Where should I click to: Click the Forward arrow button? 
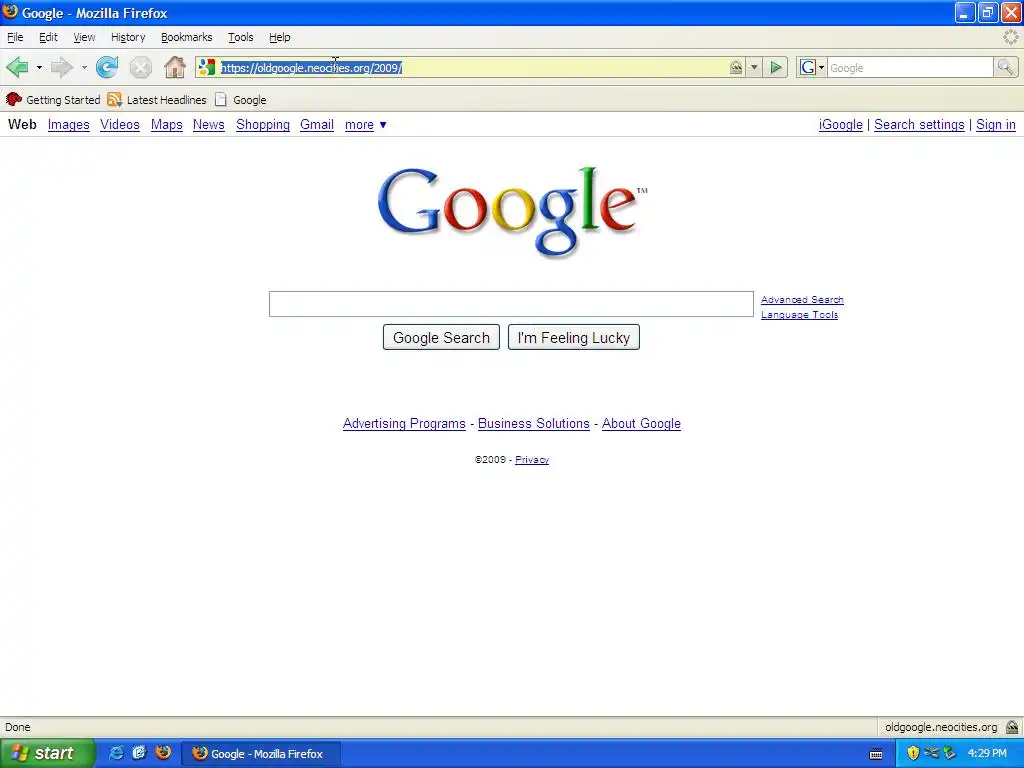pyautogui.click(x=61, y=67)
